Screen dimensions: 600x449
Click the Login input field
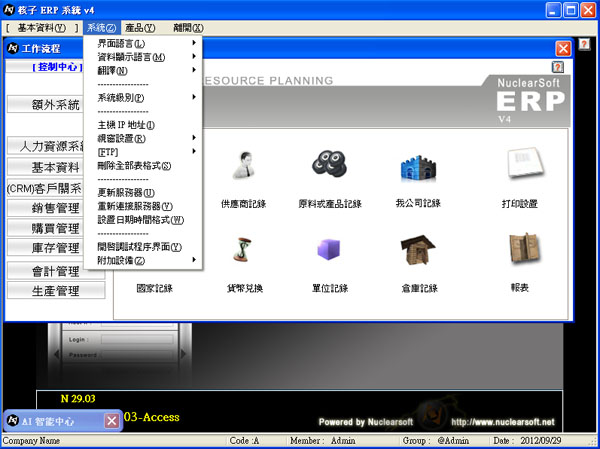point(137,340)
